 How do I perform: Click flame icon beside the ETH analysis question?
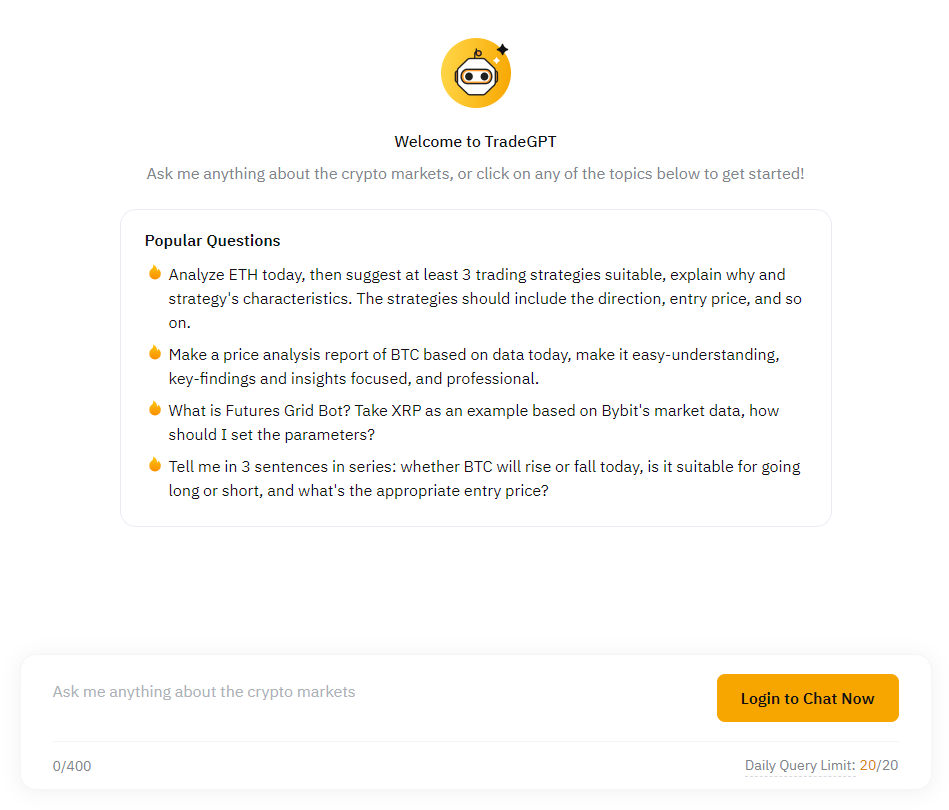tap(155, 273)
